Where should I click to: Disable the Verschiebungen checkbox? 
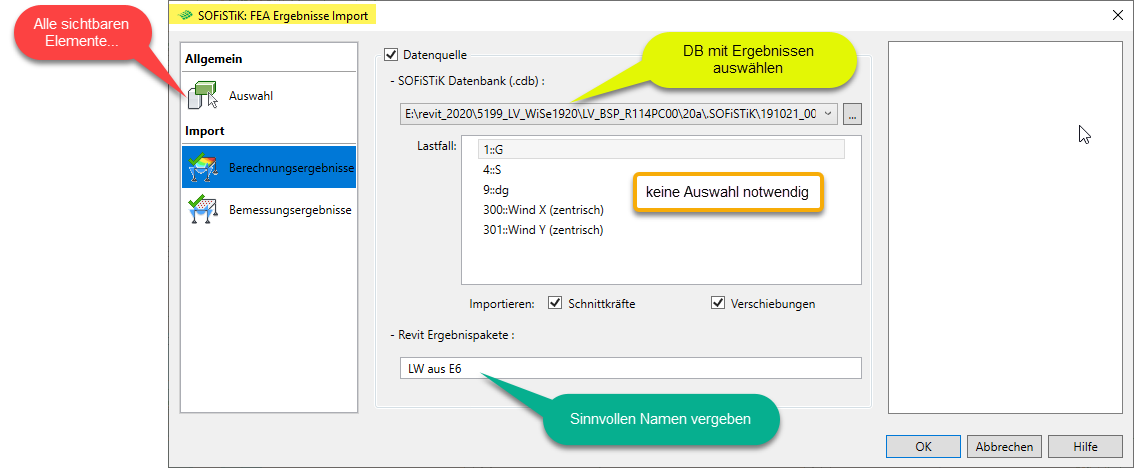tap(717, 303)
